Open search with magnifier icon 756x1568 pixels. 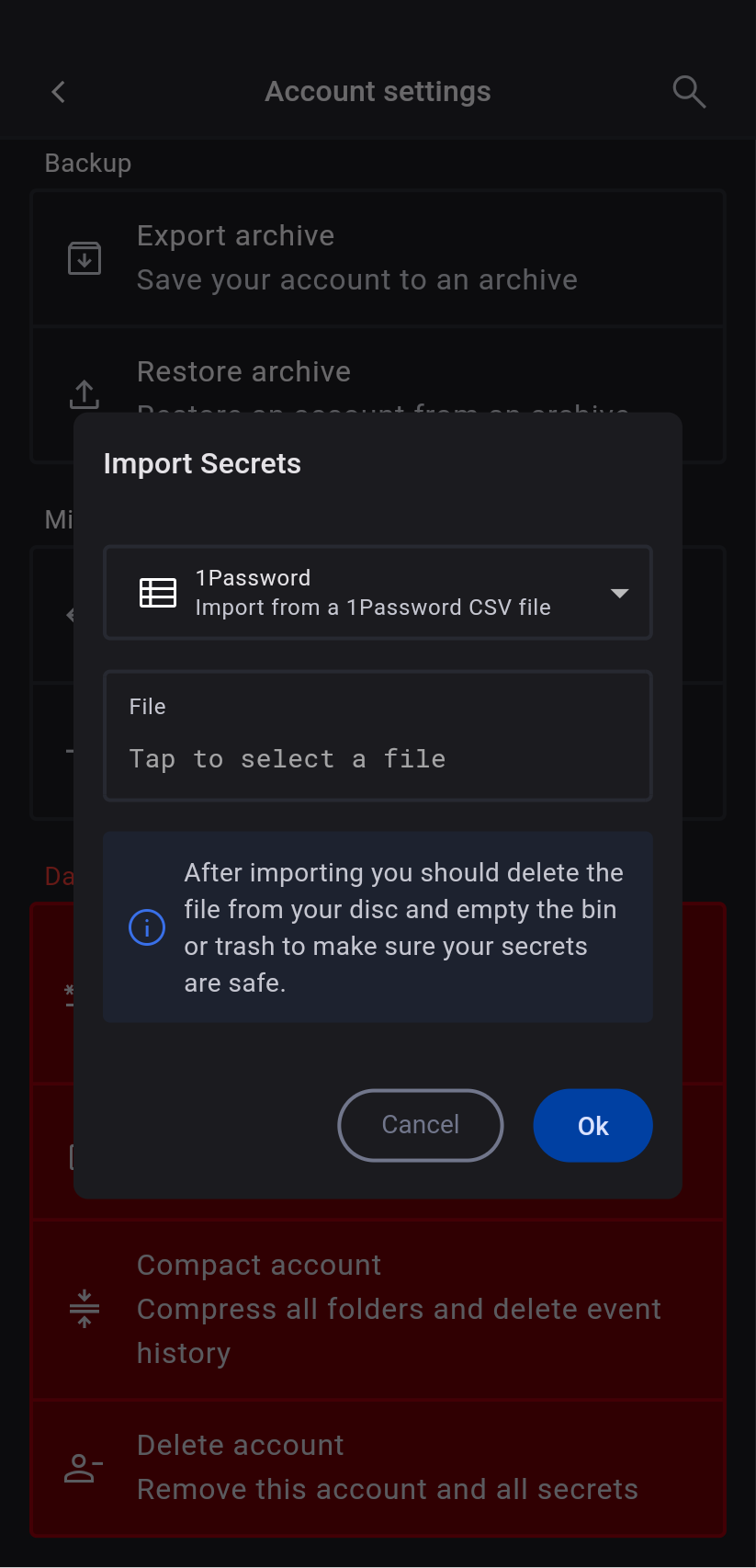tap(688, 92)
